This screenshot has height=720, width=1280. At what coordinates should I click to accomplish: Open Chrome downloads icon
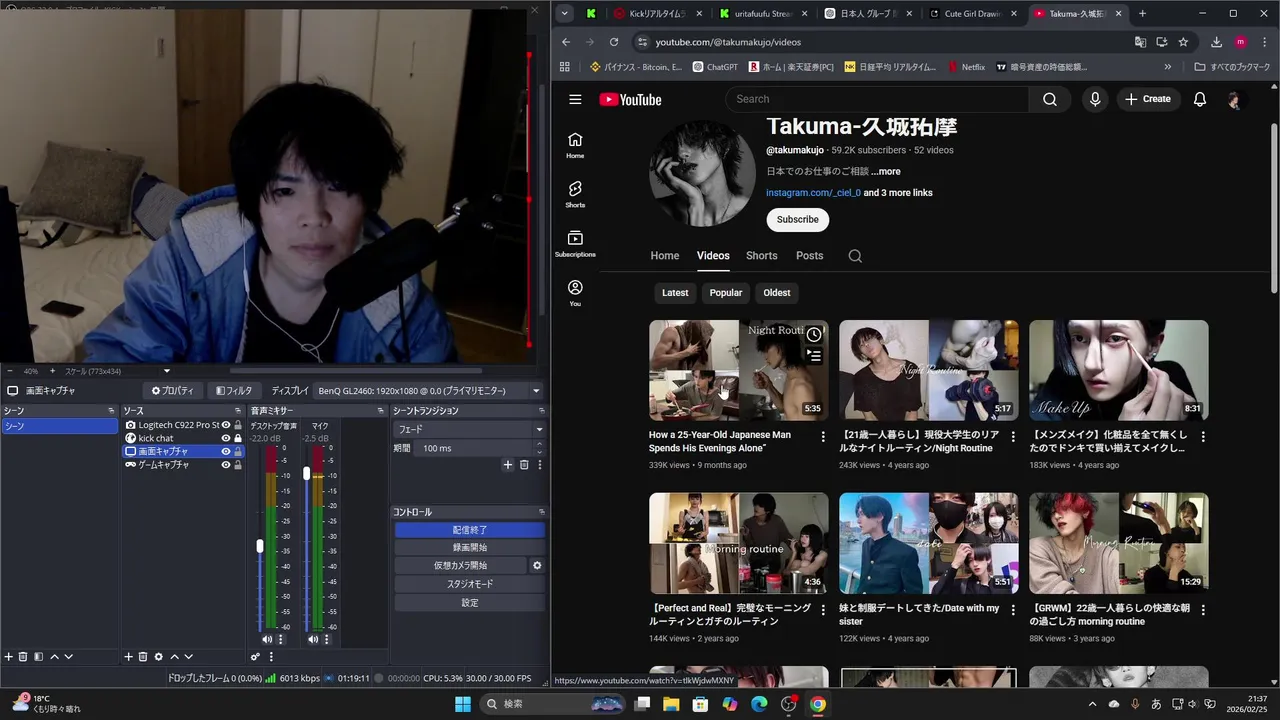click(x=1216, y=42)
